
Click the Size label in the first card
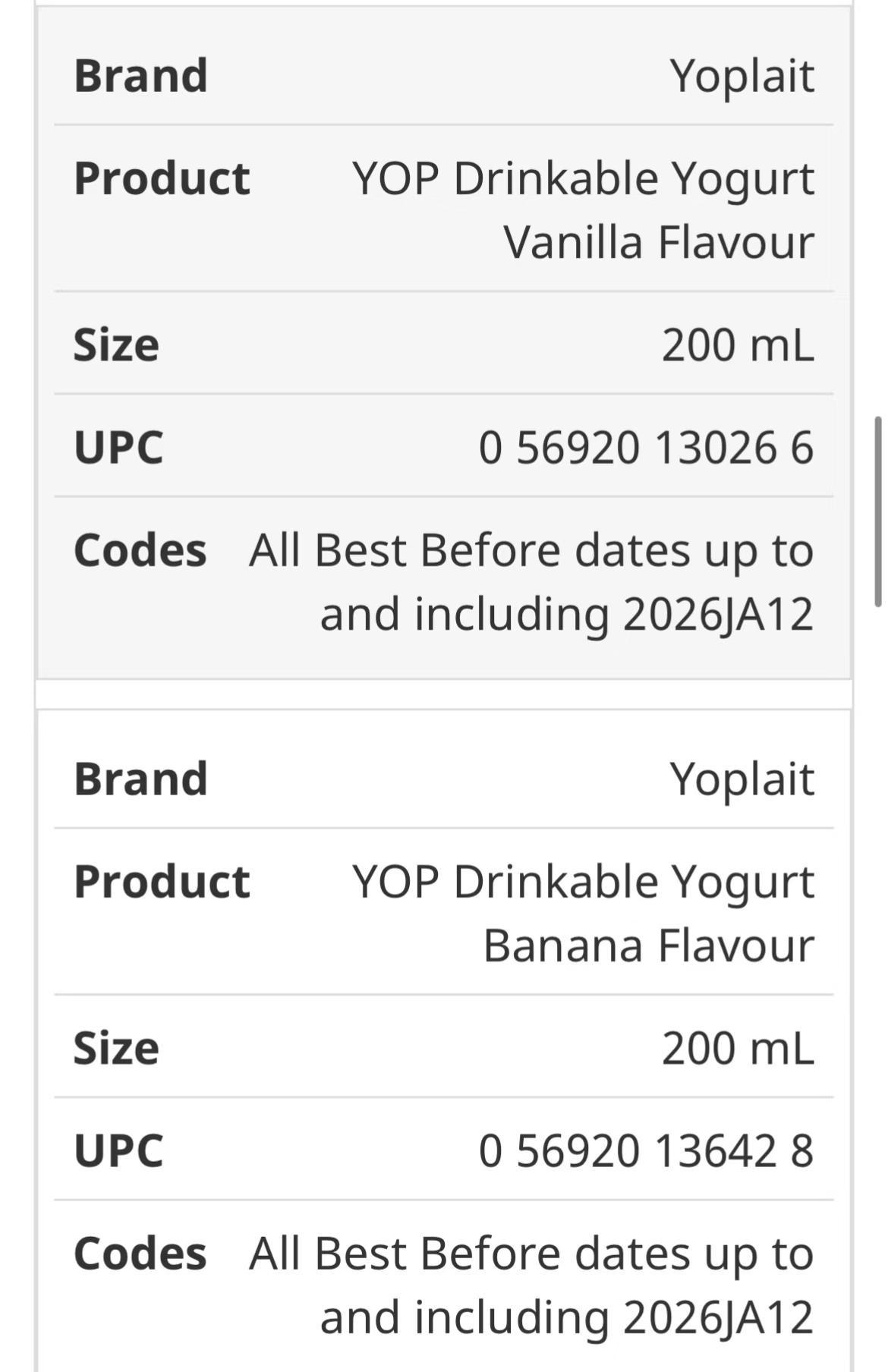pos(116,345)
